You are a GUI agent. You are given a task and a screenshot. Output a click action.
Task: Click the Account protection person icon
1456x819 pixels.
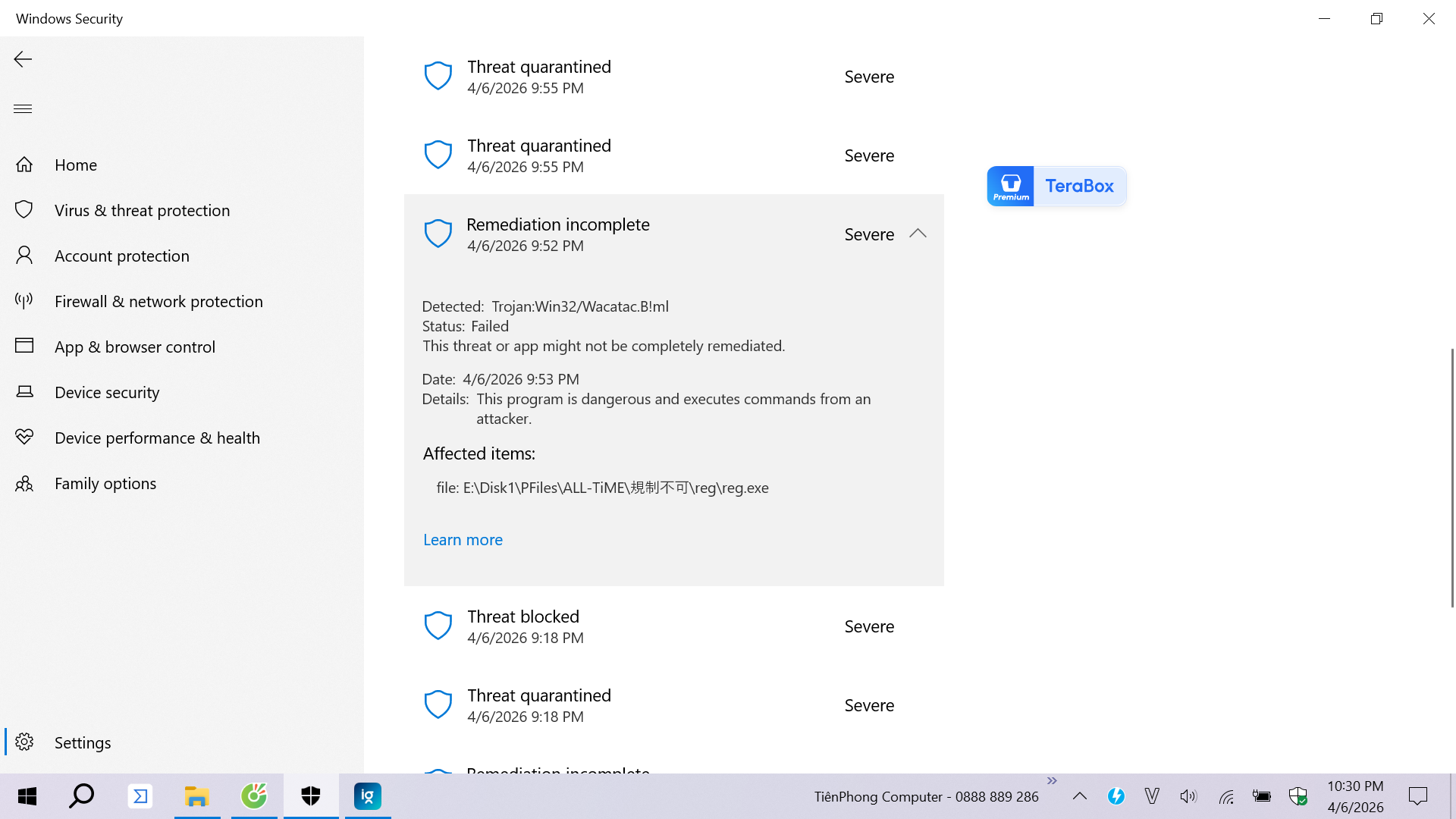(24, 256)
